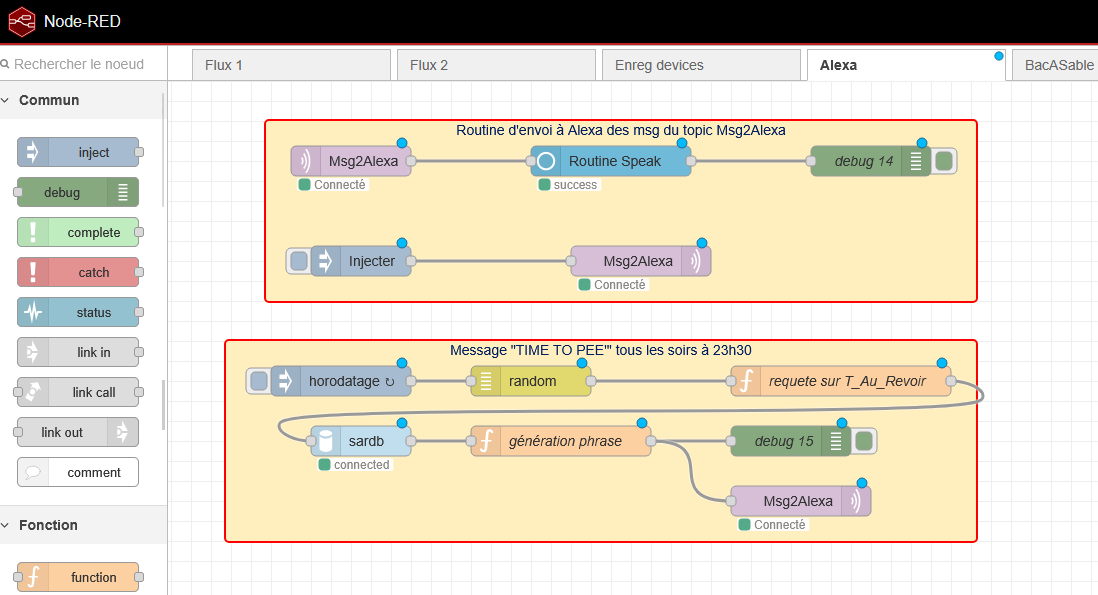Open the Enreg devices tab

pos(700,65)
